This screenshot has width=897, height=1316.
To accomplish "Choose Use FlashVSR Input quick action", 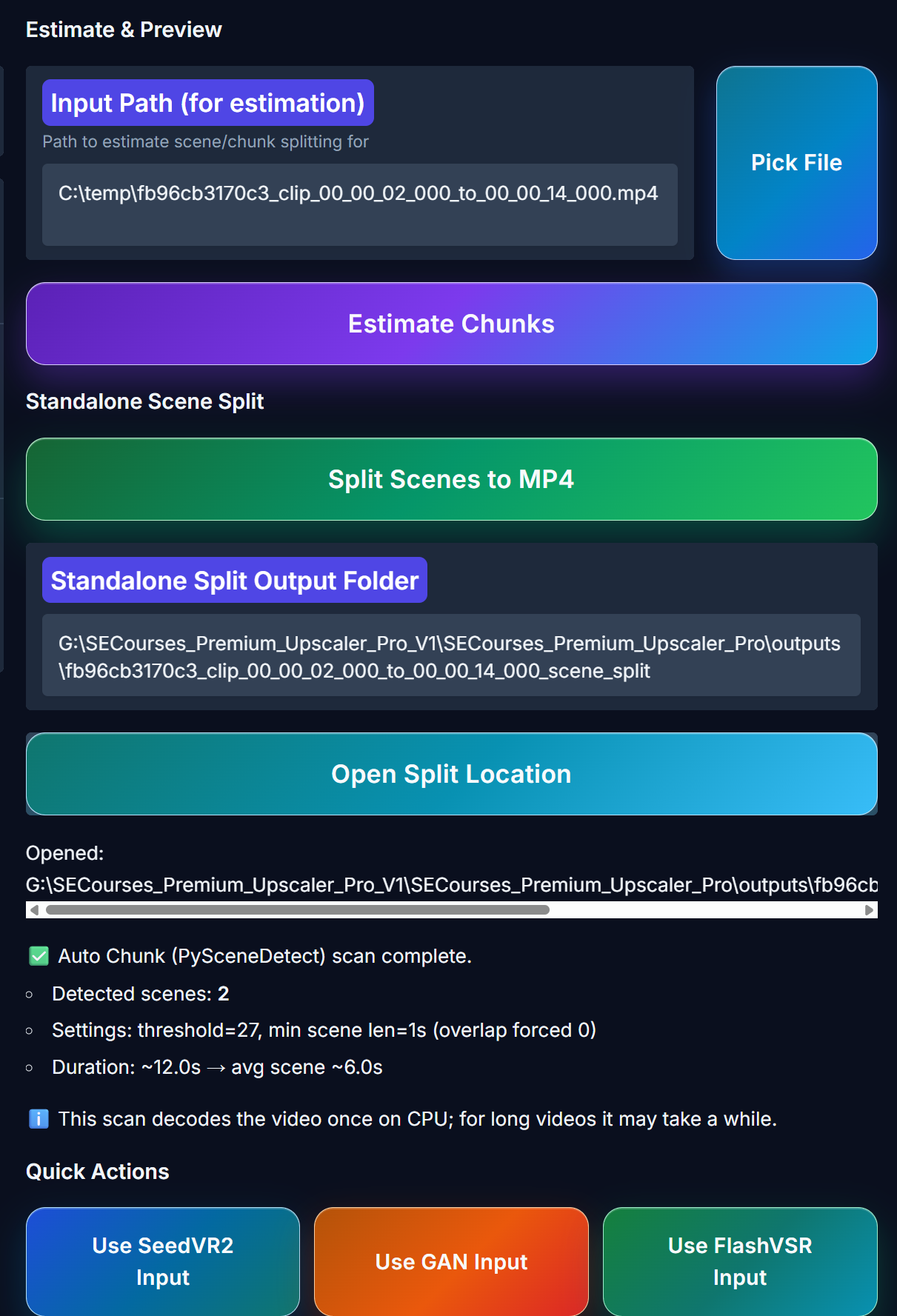I will pyautogui.click(x=740, y=1261).
